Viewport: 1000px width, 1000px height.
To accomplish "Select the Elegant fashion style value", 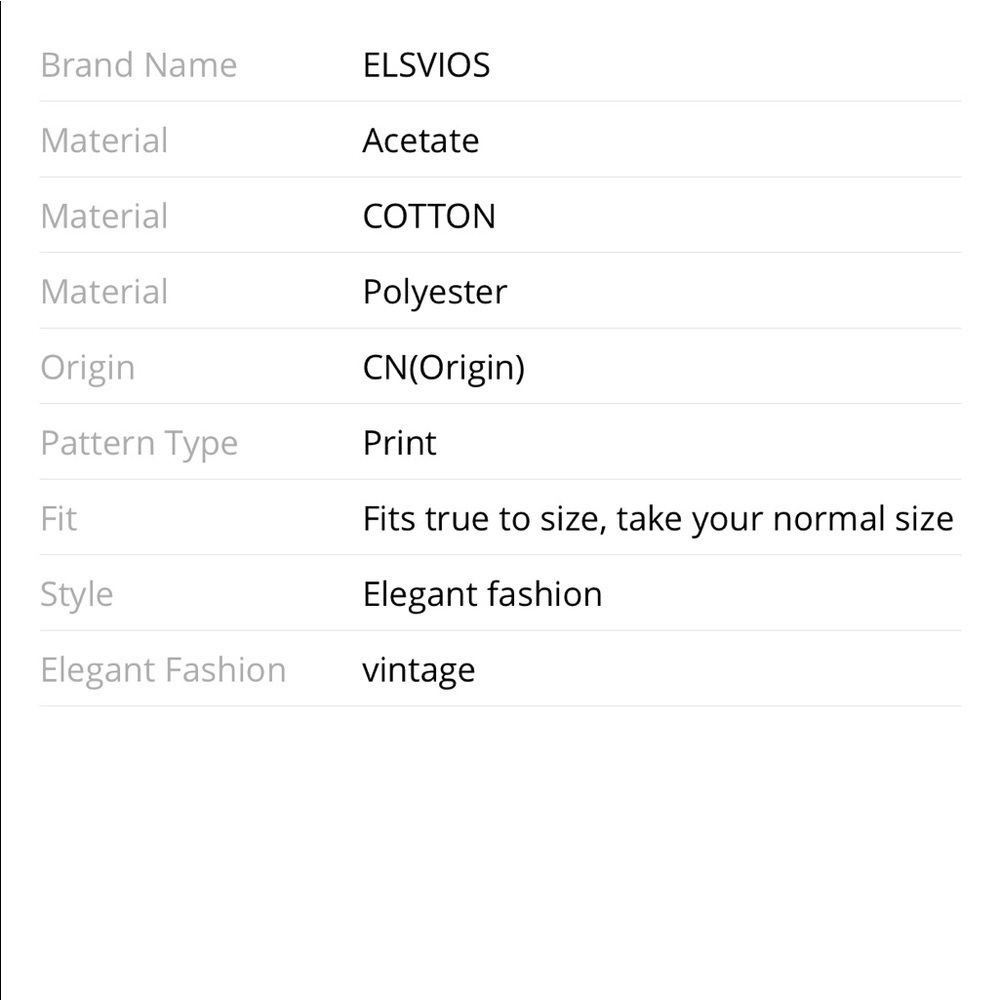I will pyautogui.click(x=482, y=594).
